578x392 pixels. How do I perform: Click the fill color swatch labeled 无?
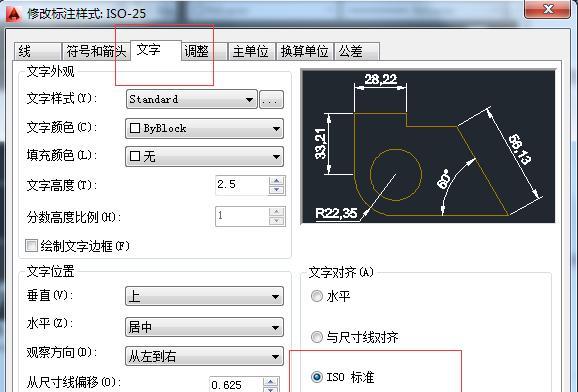[135, 156]
